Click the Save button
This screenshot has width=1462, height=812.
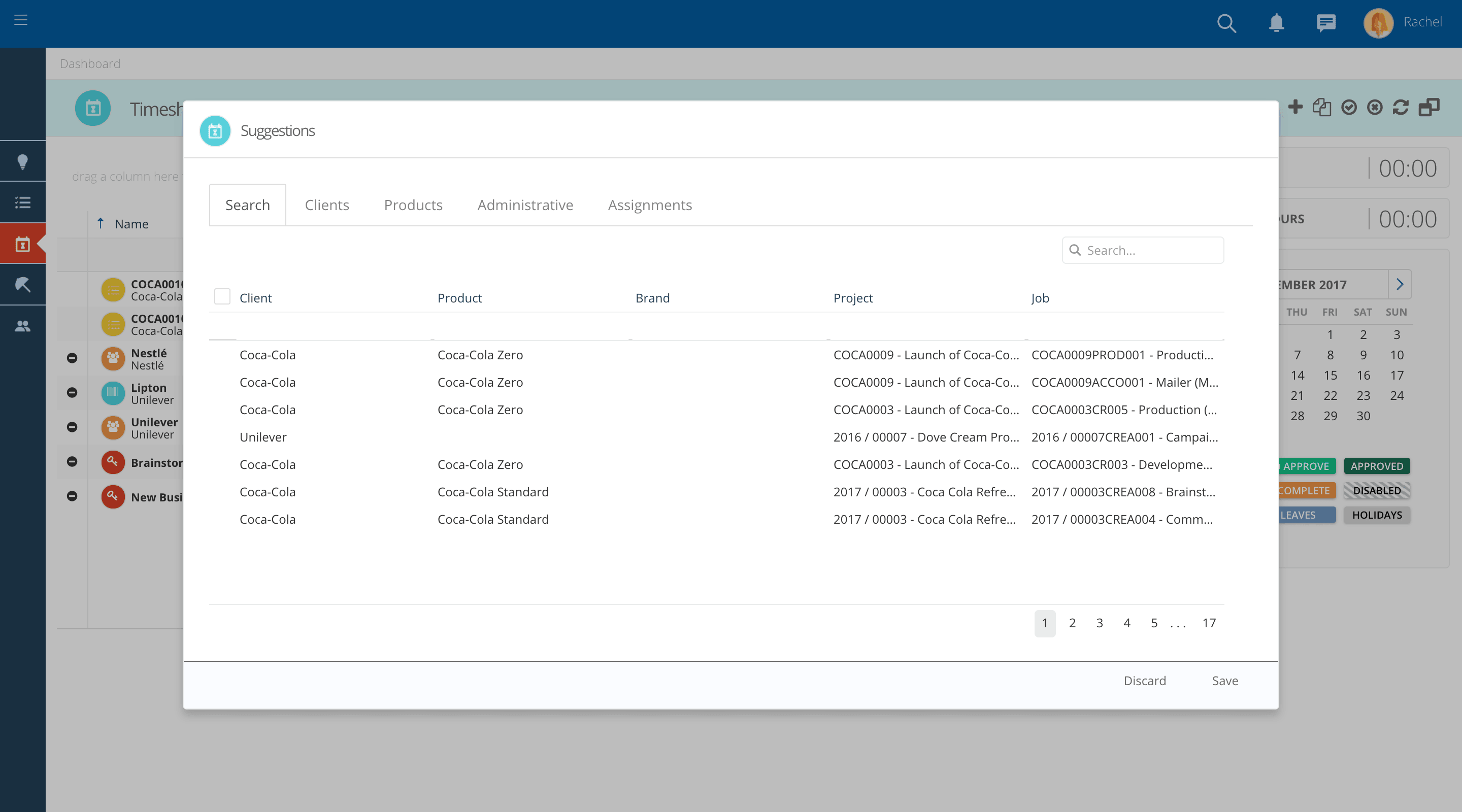pyautogui.click(x=1225, y=681)
